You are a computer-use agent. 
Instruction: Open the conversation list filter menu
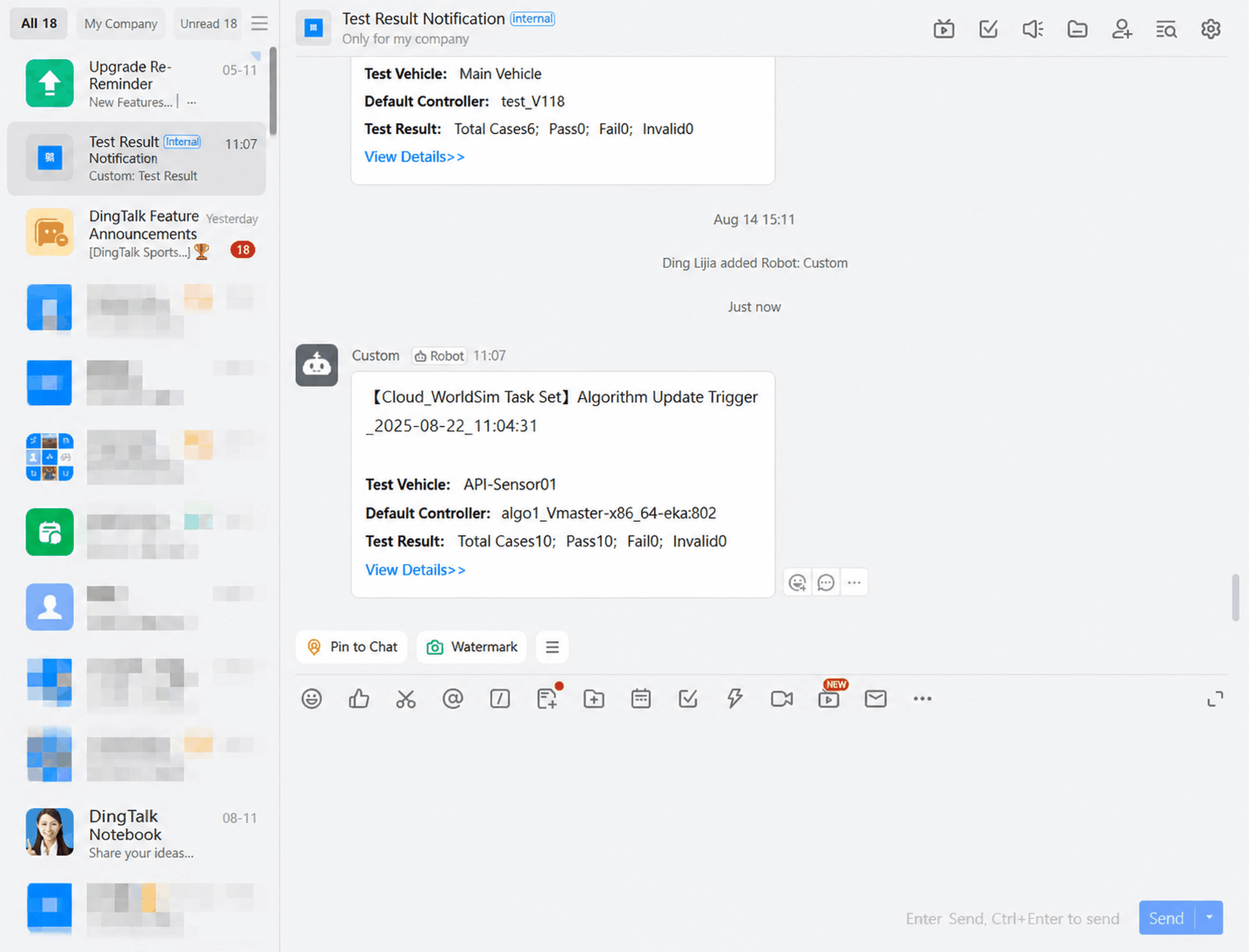point(259,23)
